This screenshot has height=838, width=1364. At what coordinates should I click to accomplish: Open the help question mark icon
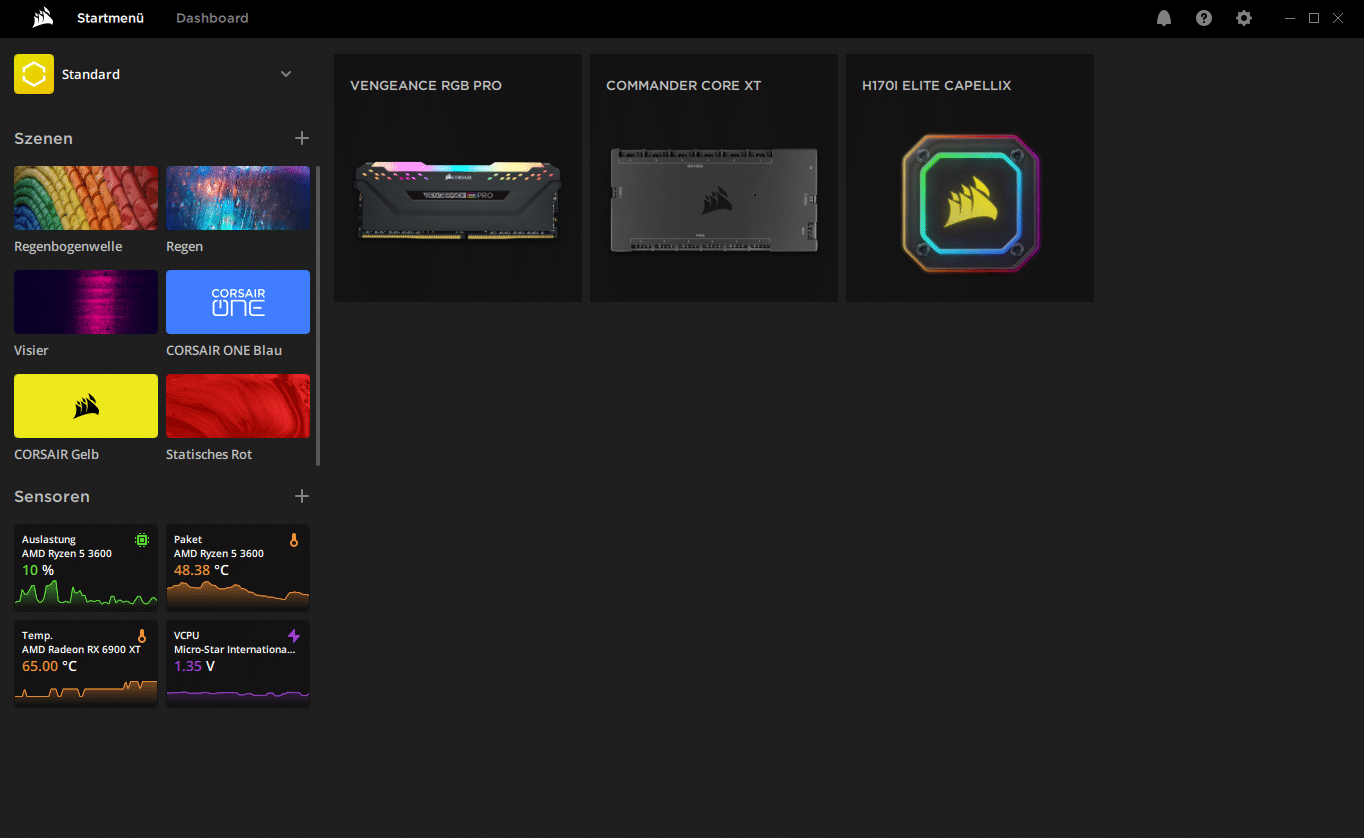pyautogui.click(x=1204, y=18)
